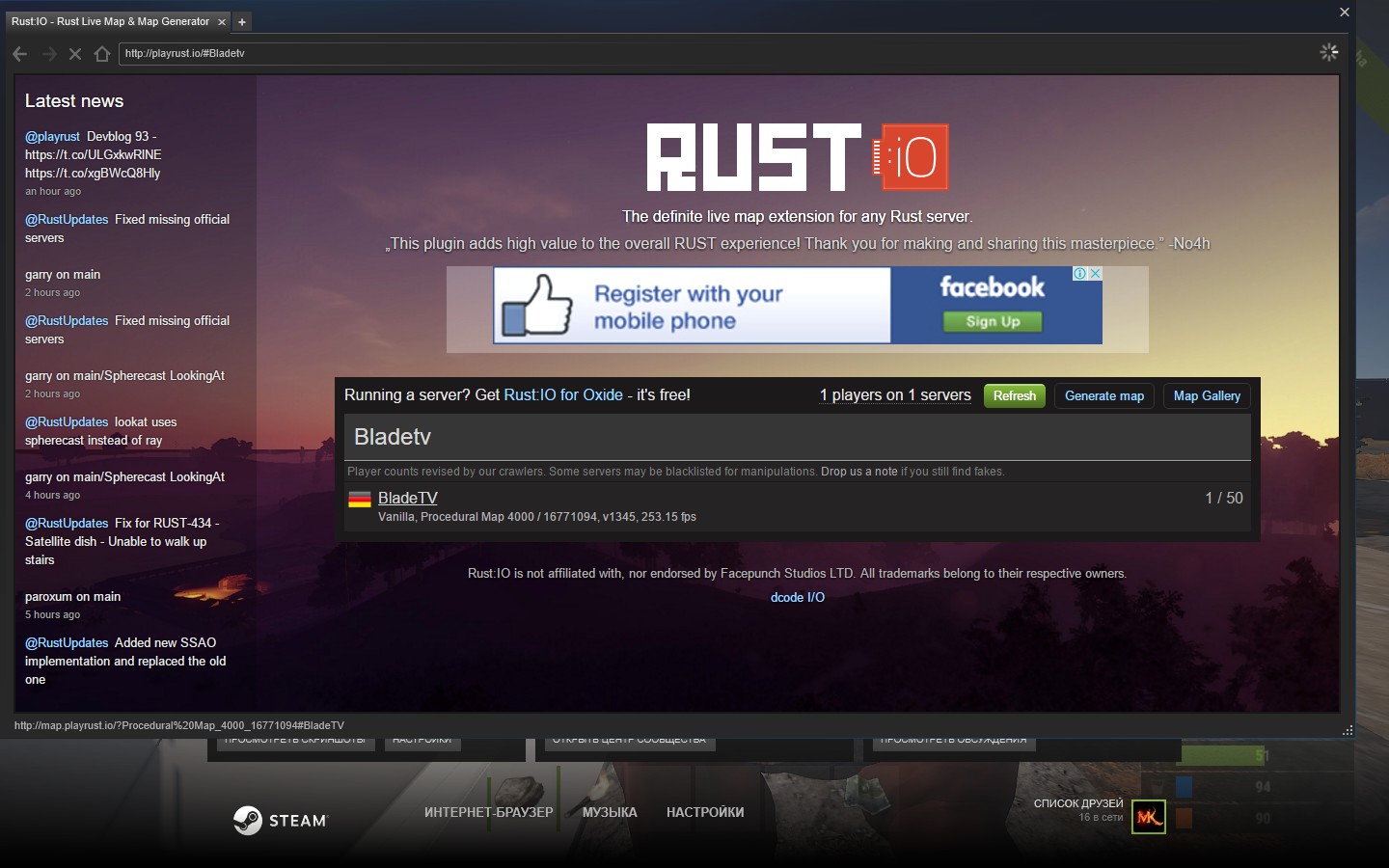Image resolution: width=1389 pixels, height=868 pixels.
Task: Open the Steam logo in the overlay
Action: coord(281,820)
